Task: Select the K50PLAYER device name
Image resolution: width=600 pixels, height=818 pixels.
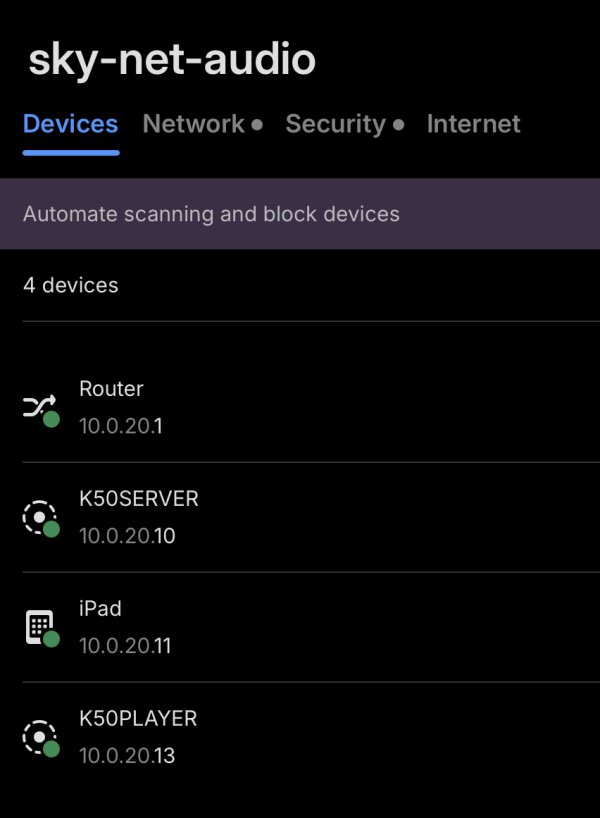Action: click(x=138, y=719)
